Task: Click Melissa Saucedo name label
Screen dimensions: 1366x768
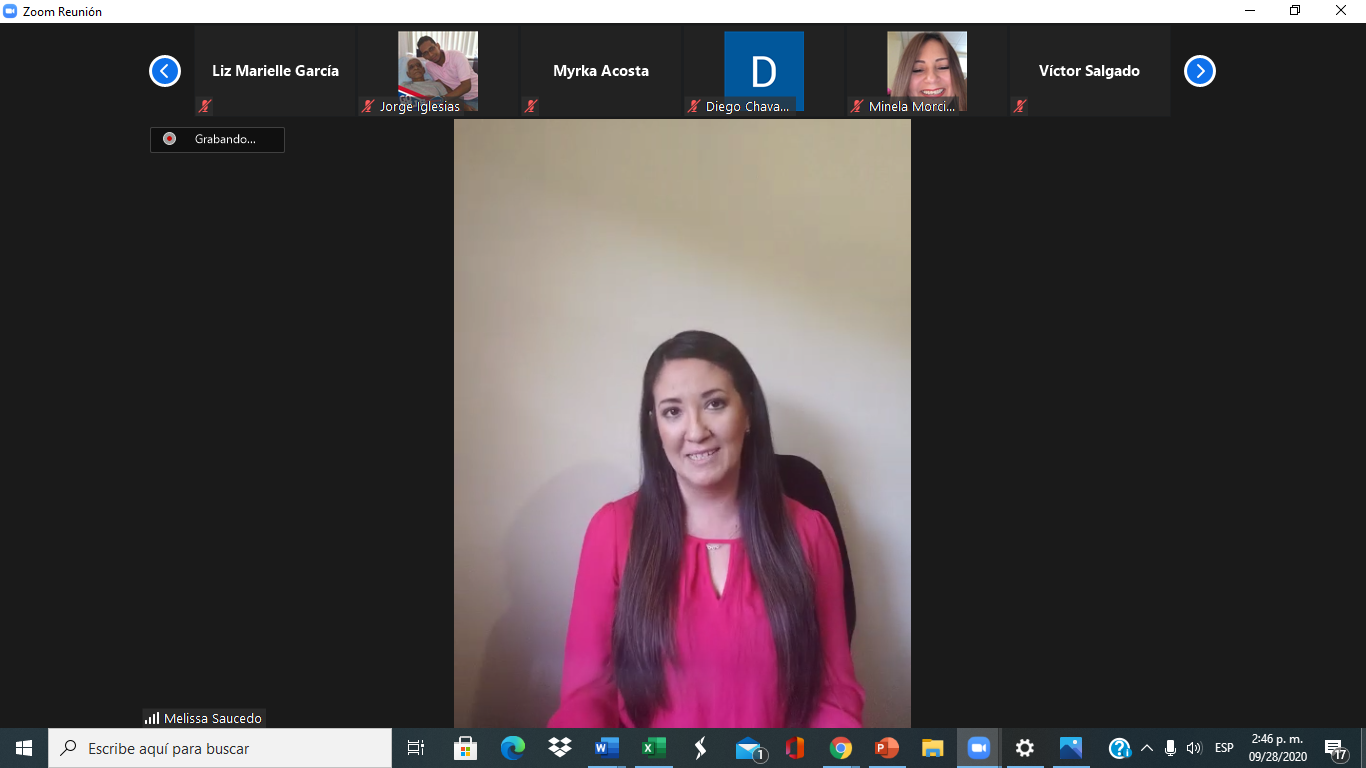Action: (213, 718)
